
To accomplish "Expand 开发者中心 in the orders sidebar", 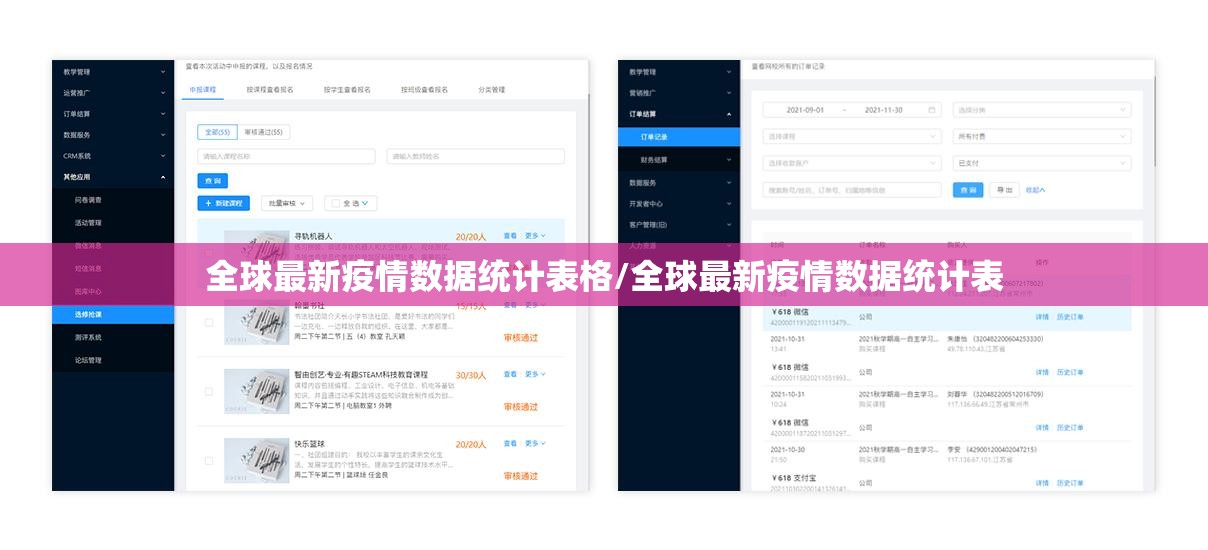I will click(x=679, y=203).
